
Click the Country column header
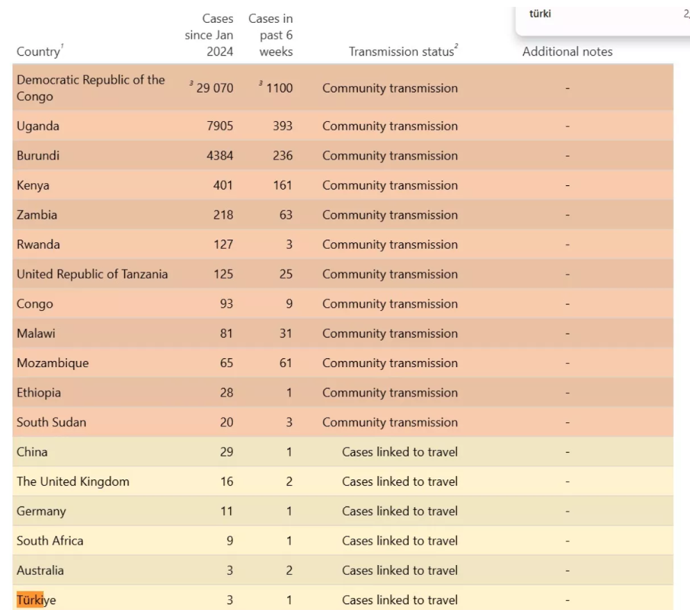(37, 52)
